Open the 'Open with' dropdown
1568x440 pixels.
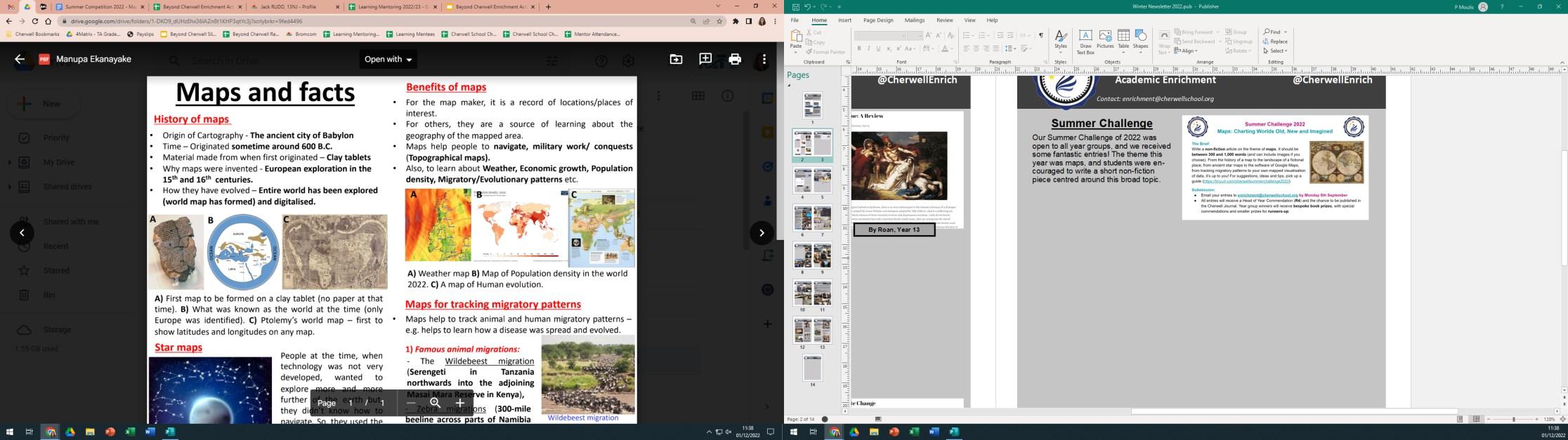click(388, 60)
